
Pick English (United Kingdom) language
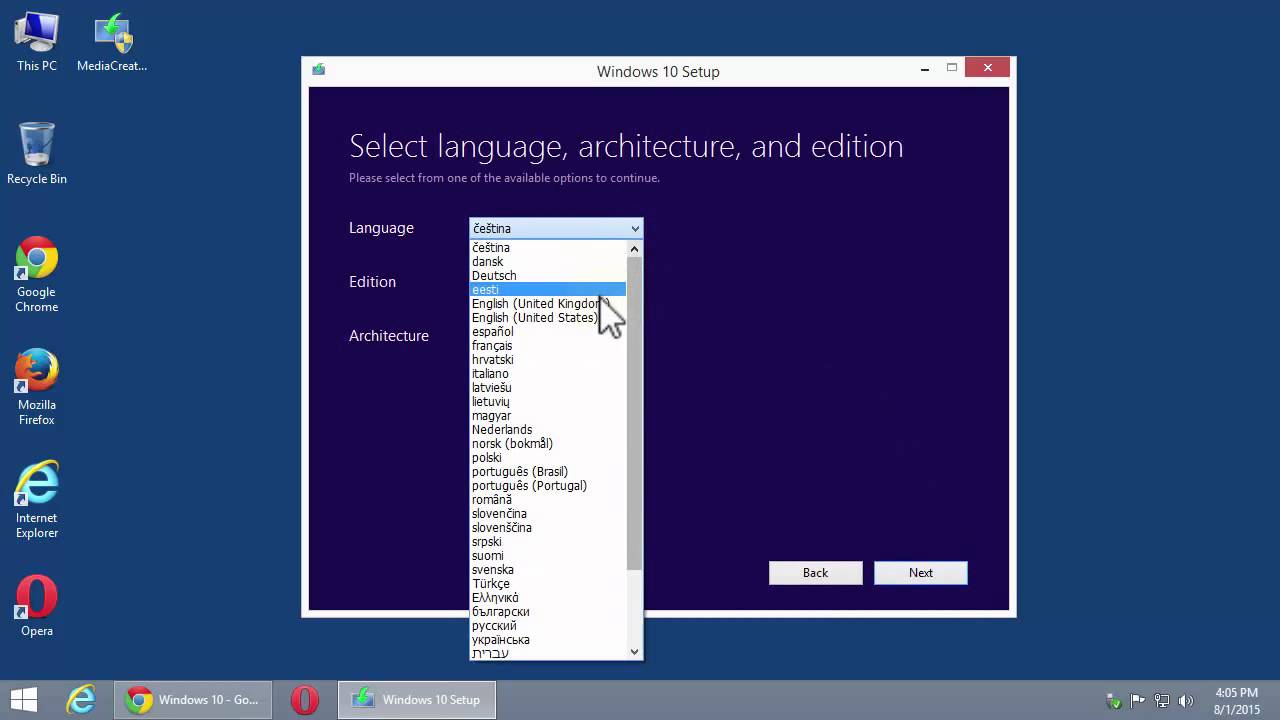pyautogui.click(x=548, y=303)
